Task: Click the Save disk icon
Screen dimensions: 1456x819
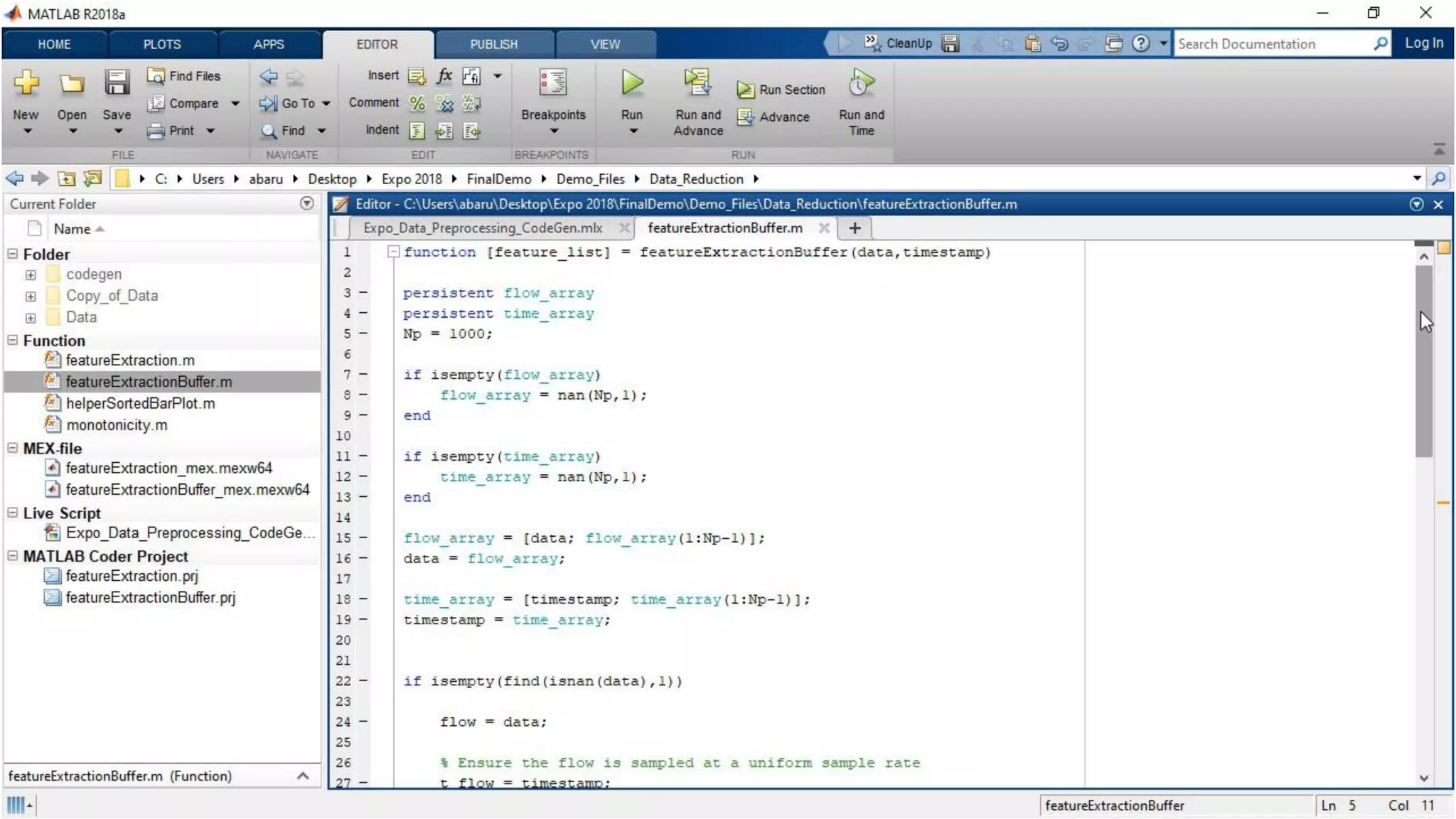Action: pos(117,83)
